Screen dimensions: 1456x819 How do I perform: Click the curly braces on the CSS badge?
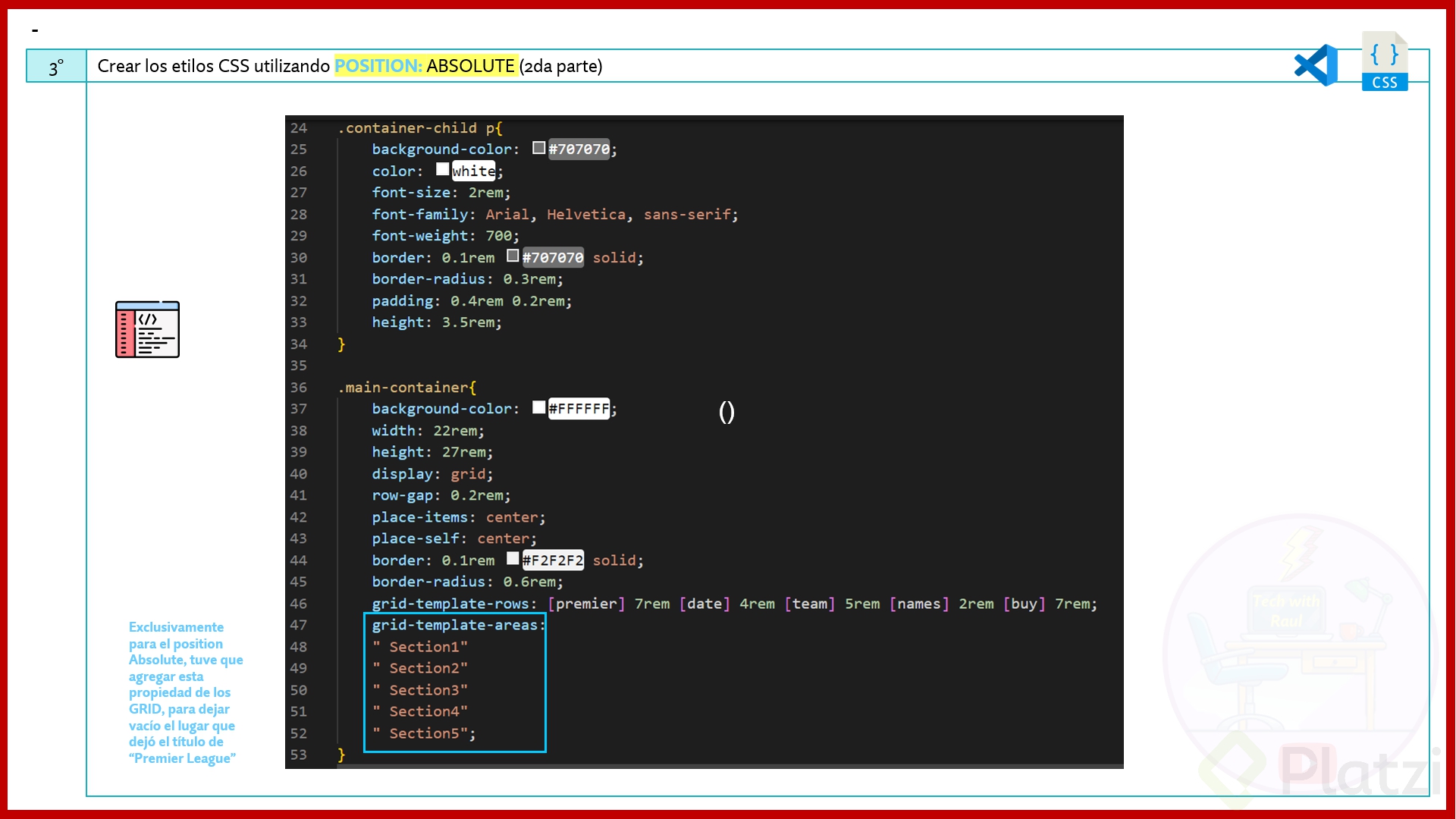coord(1385,53)
